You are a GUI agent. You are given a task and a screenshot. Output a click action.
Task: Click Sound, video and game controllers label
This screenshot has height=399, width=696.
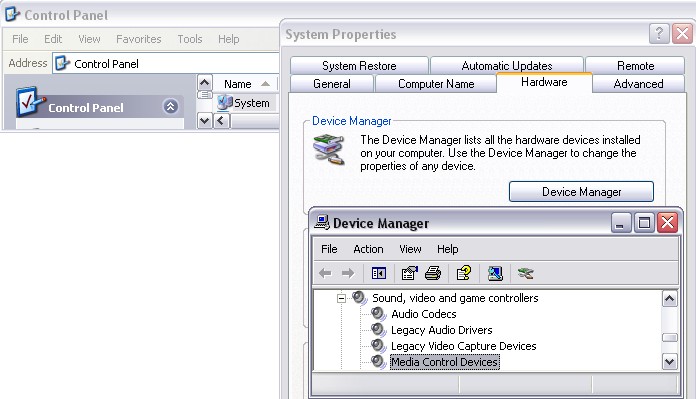455,298
